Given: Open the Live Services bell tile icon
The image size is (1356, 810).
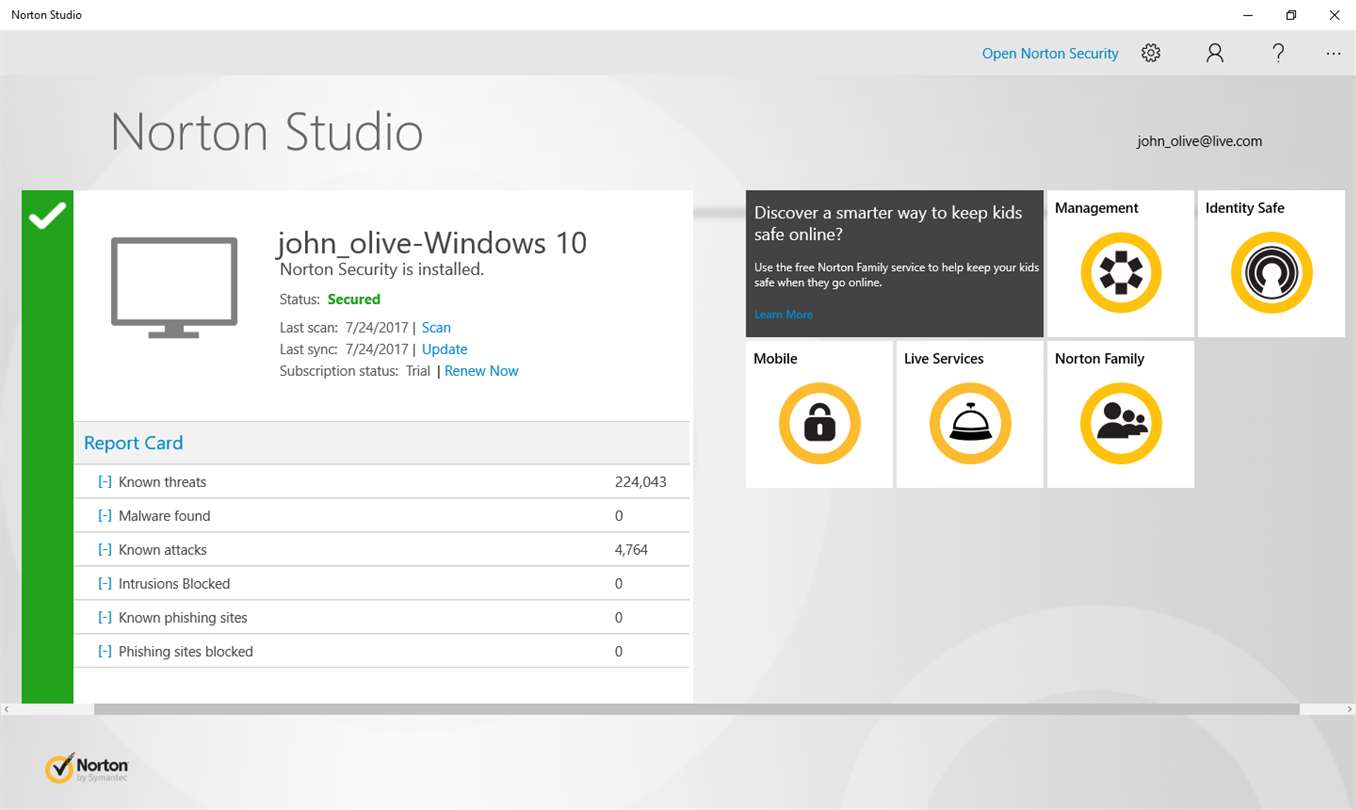Looking at the screenshot, I should tap(970, 424).
